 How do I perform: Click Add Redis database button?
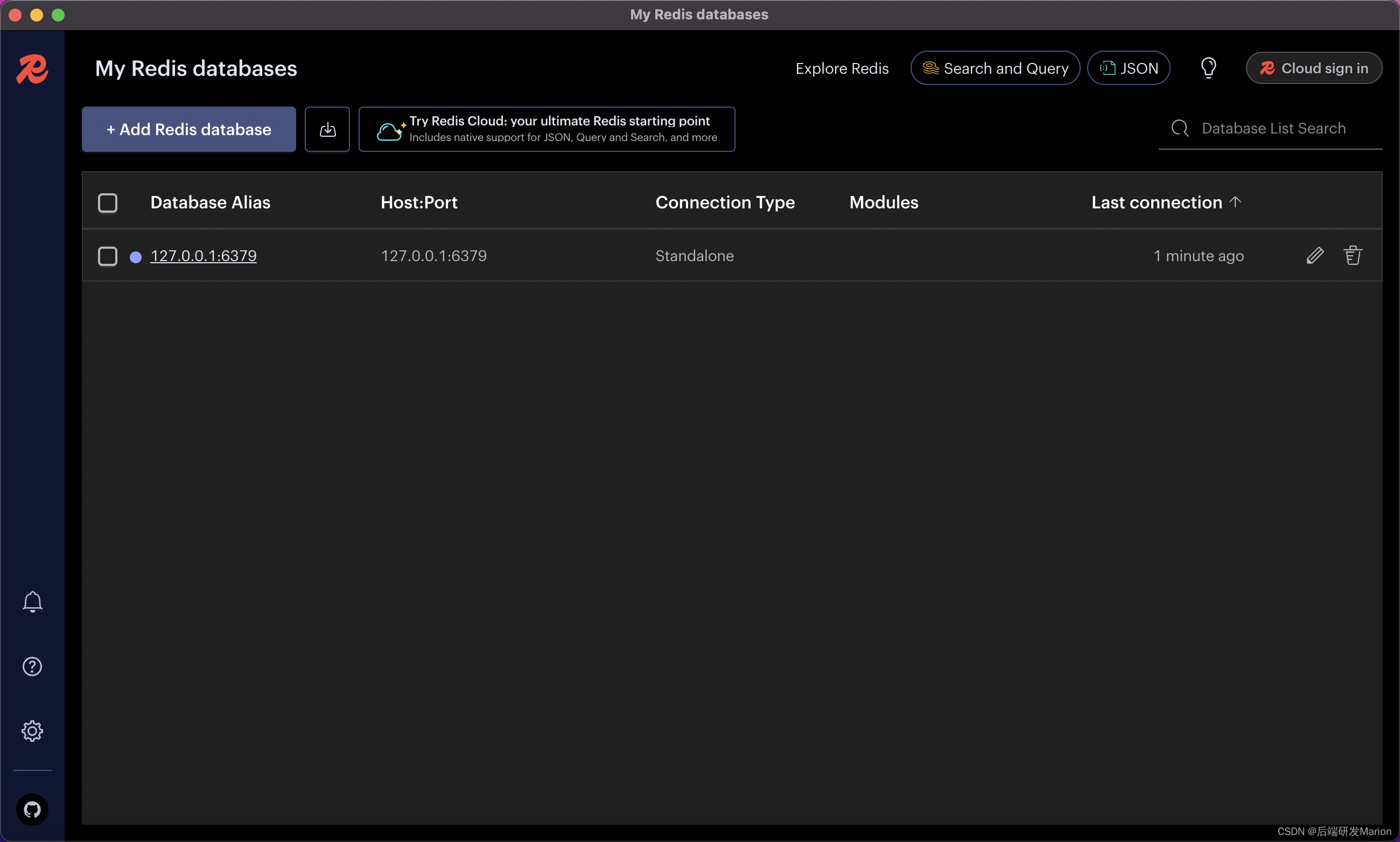[x=189, y=129]
